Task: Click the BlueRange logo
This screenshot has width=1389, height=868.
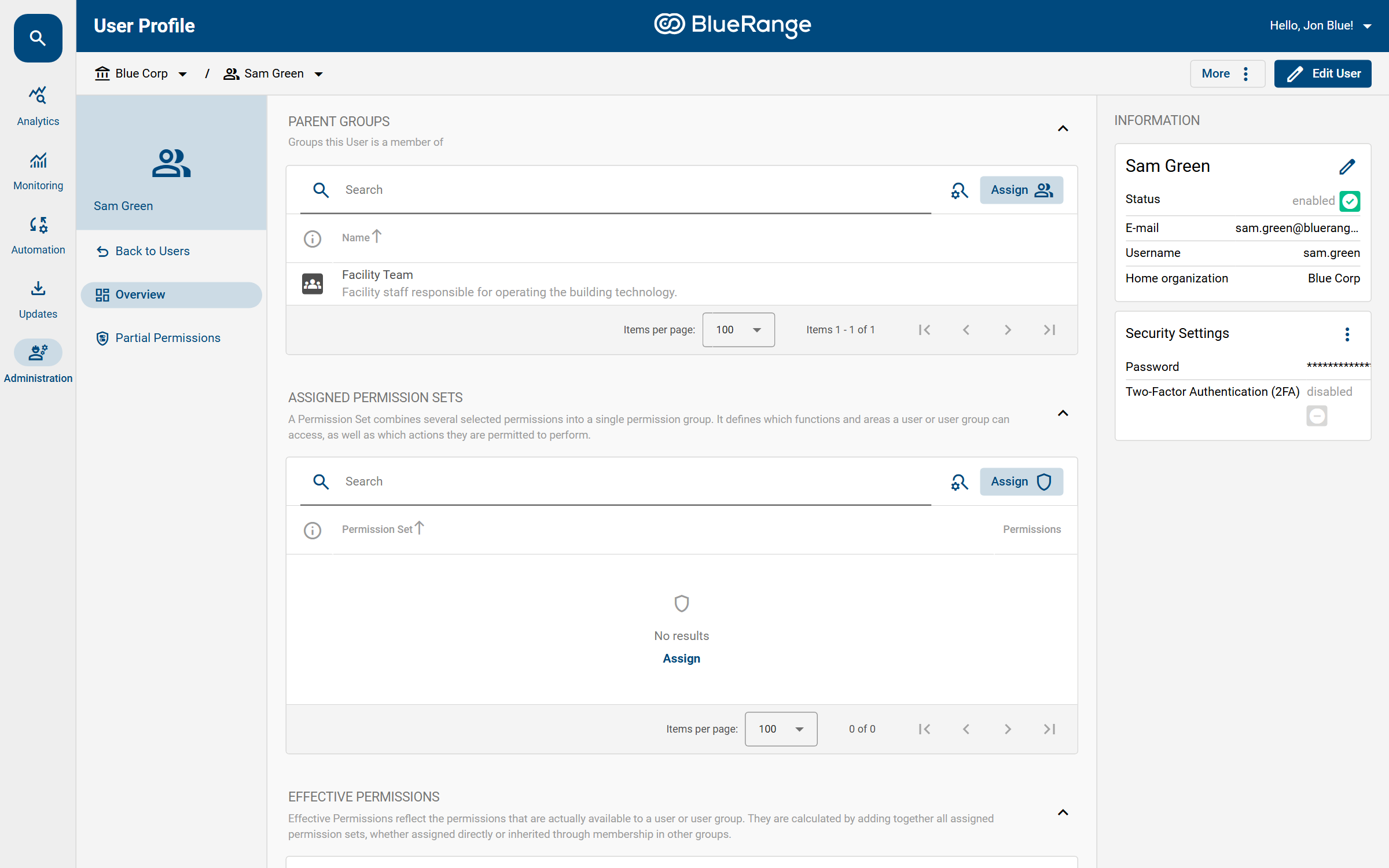Action: (732, 25)
